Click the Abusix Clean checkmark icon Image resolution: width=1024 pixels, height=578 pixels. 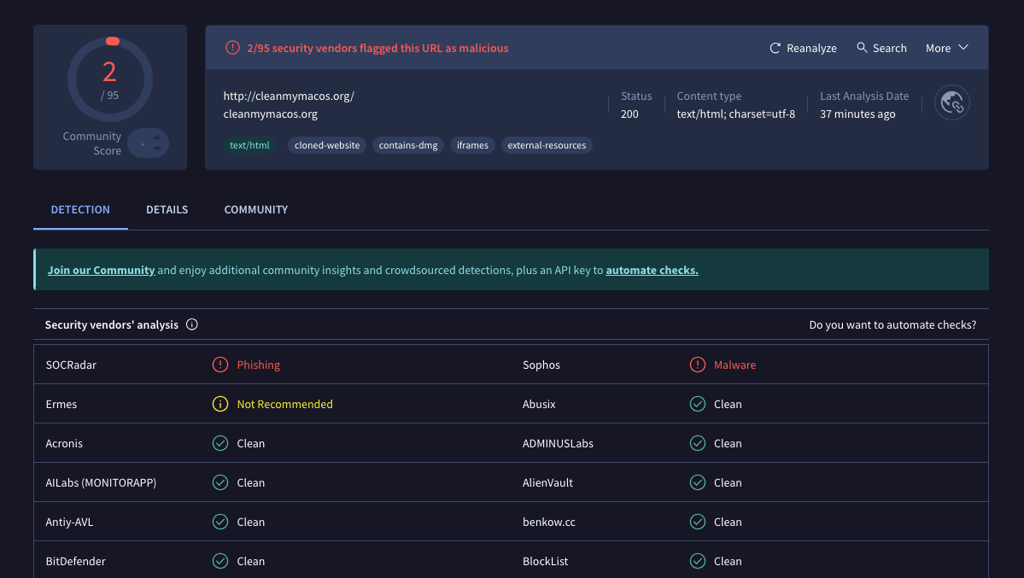coord(697,404)
